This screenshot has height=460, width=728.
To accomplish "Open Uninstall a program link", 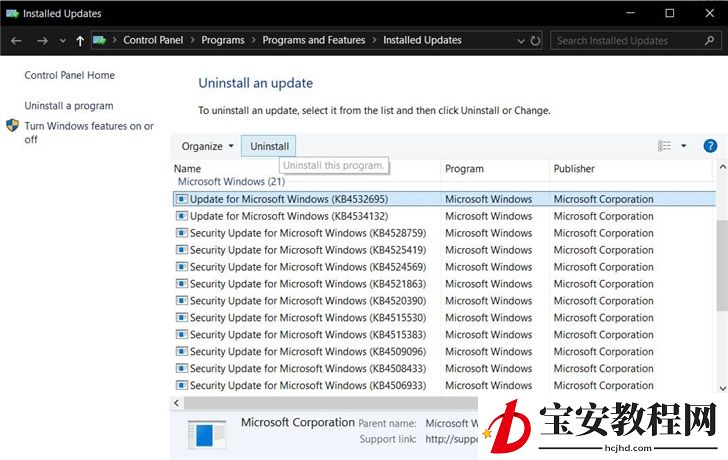I will [x=69, y=106].
